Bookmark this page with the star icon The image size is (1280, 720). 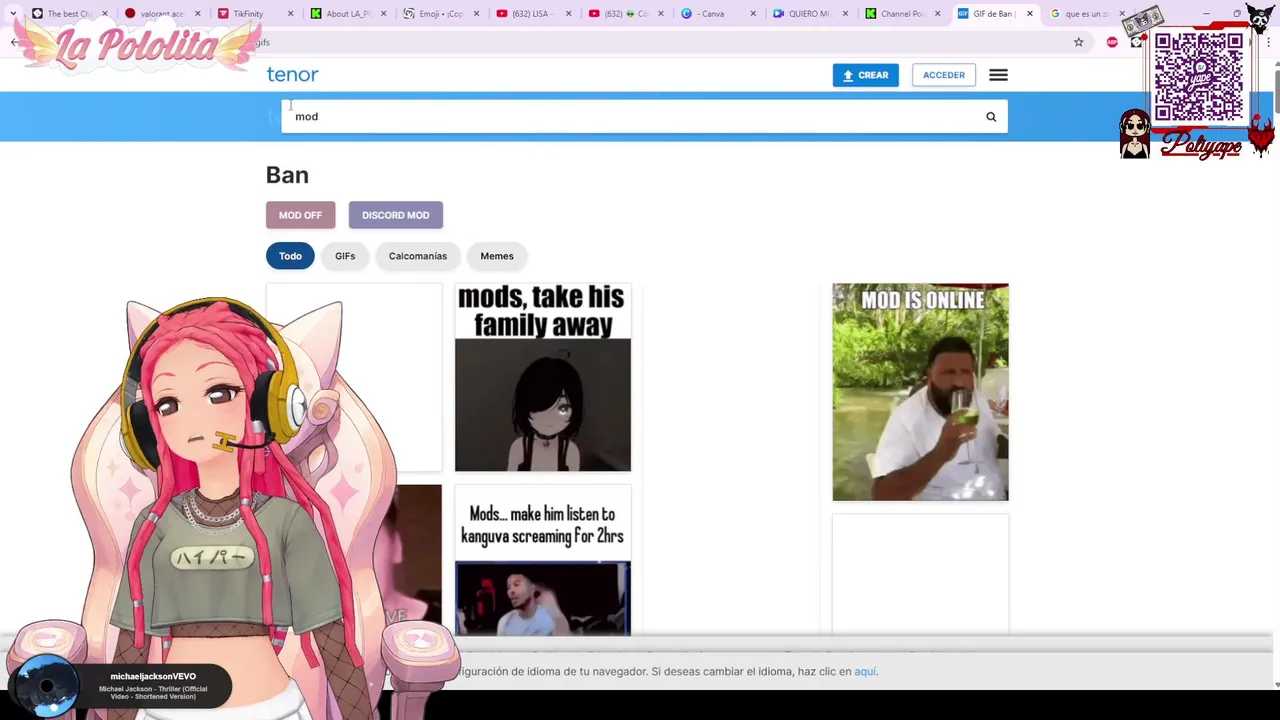tap(1078, 42)
